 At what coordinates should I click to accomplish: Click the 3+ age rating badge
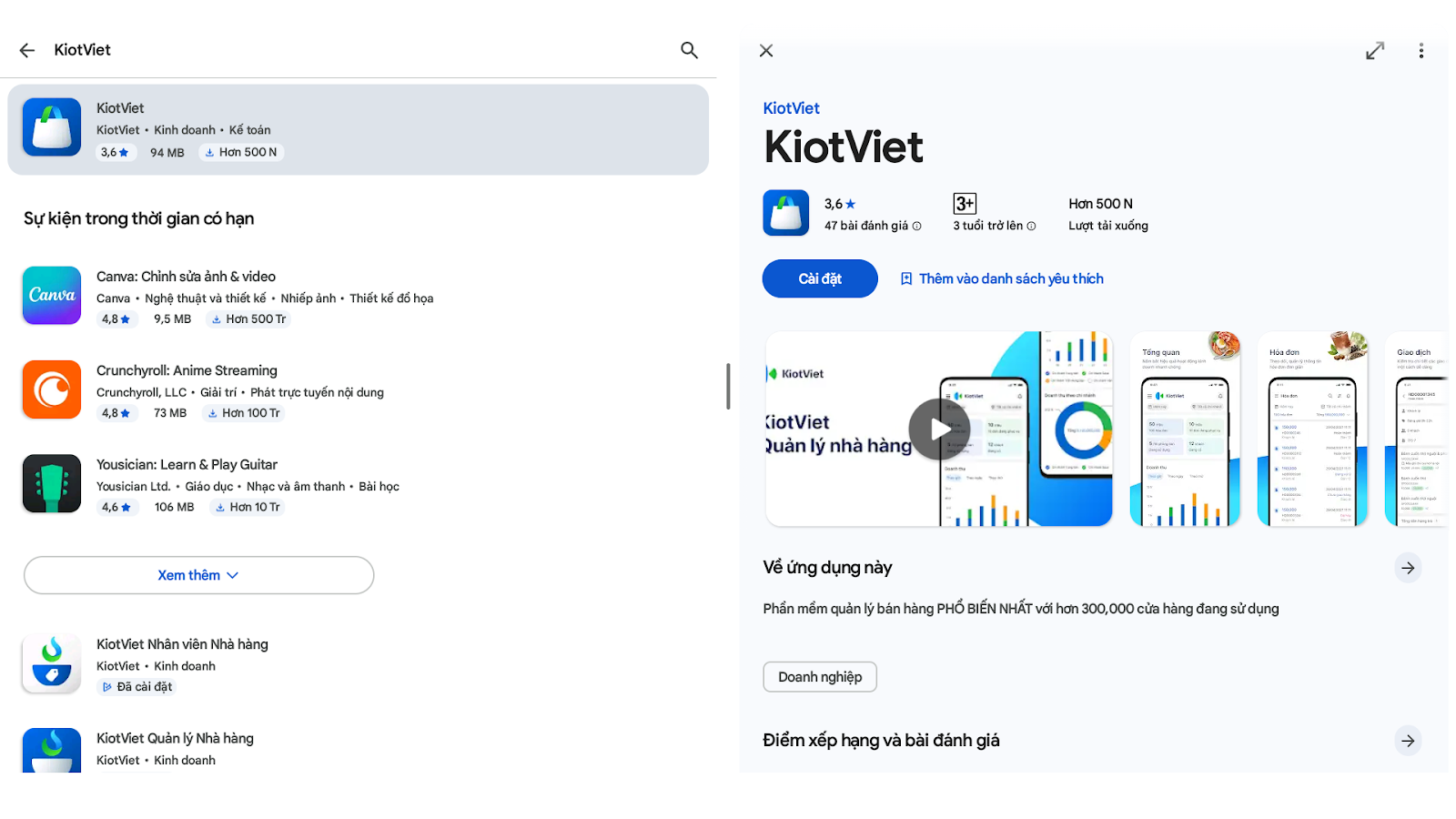965,204
